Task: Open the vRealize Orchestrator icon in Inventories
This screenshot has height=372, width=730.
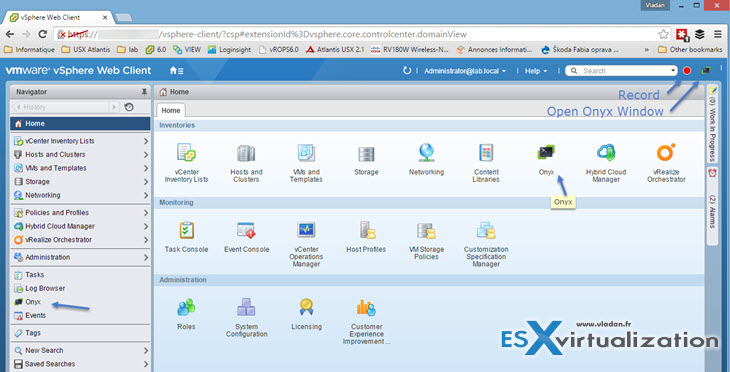Action: tap(666, 153)
